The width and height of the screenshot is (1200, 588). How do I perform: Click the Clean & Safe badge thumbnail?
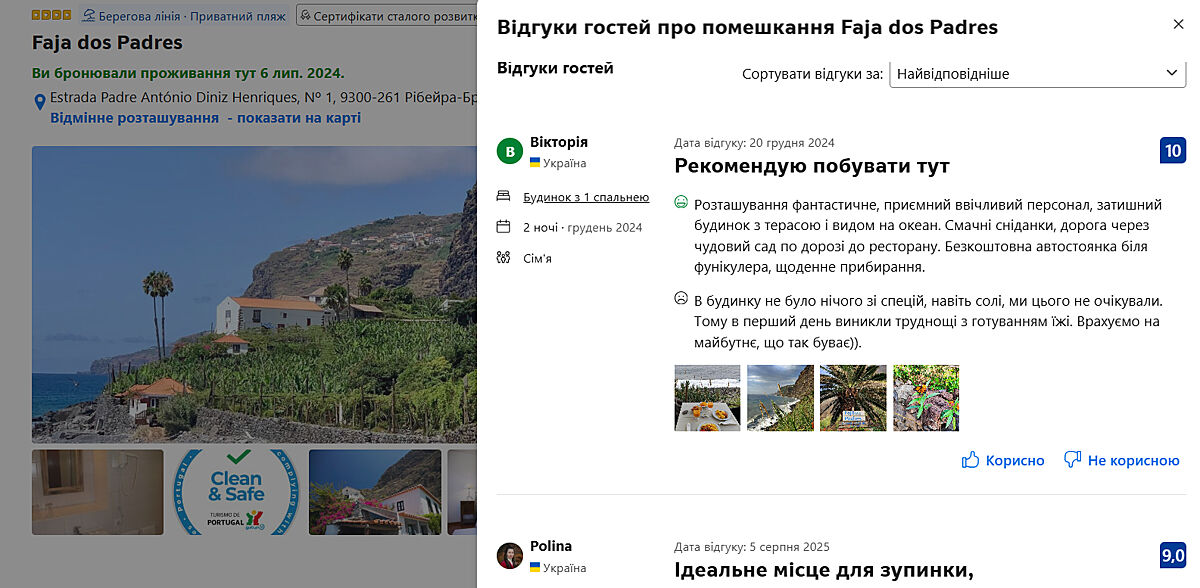click(x=236, y=492)
